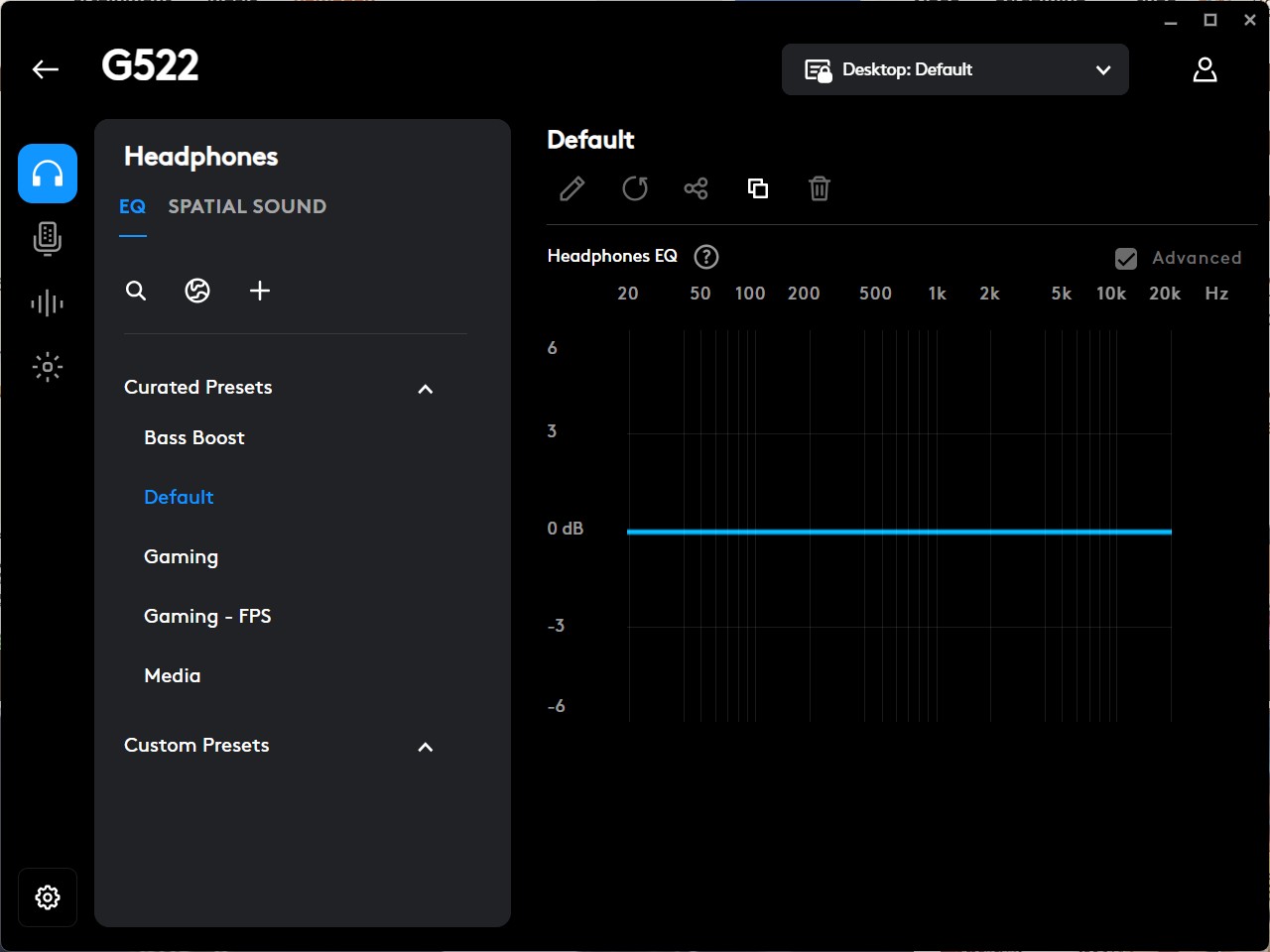Share the Default preset

697,188
